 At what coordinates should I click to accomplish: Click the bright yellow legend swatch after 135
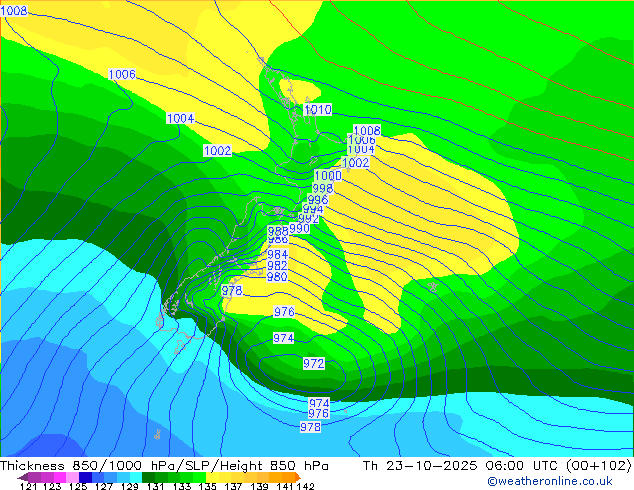213,477
